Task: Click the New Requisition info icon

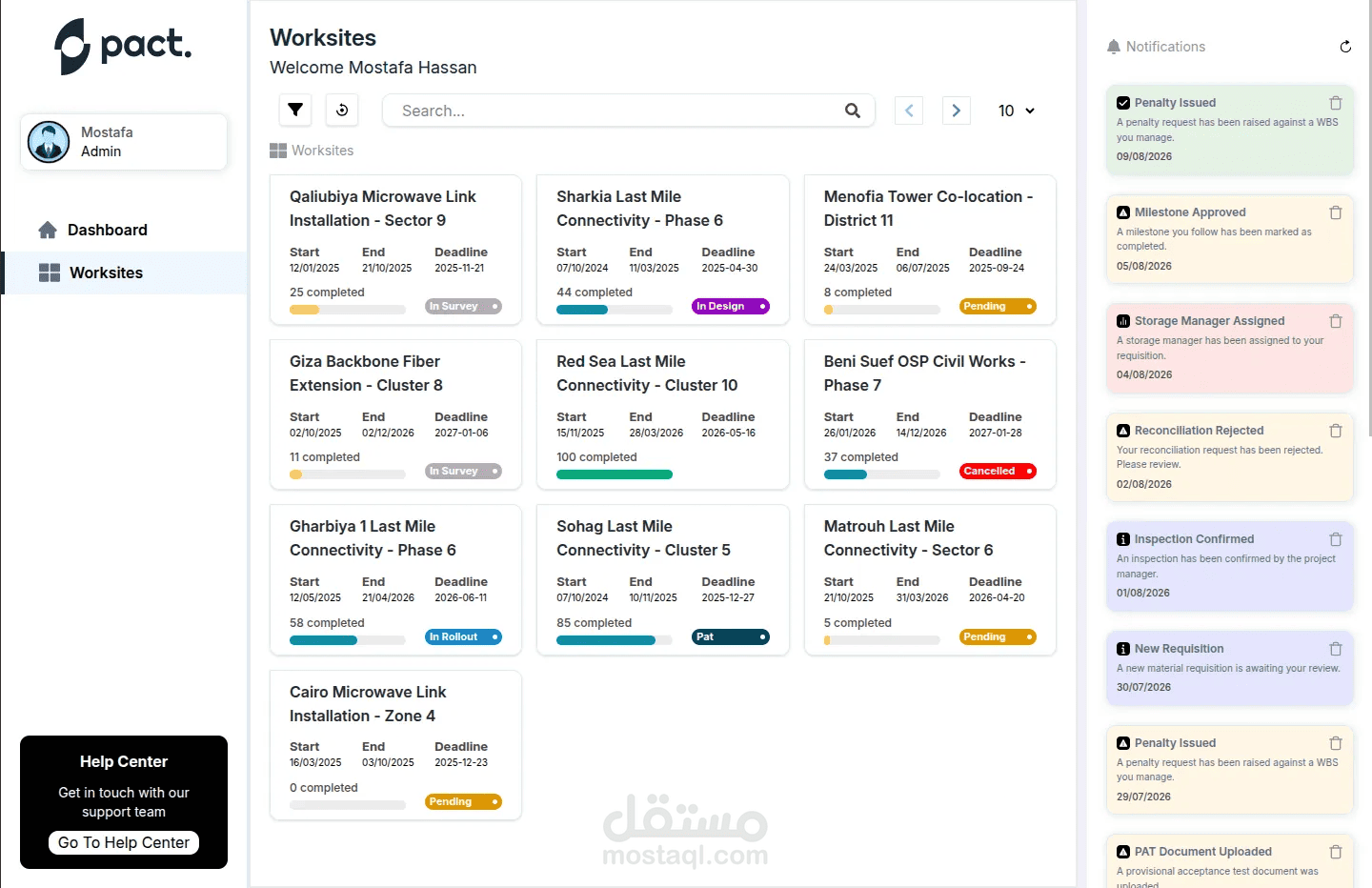Action: 1123,649
